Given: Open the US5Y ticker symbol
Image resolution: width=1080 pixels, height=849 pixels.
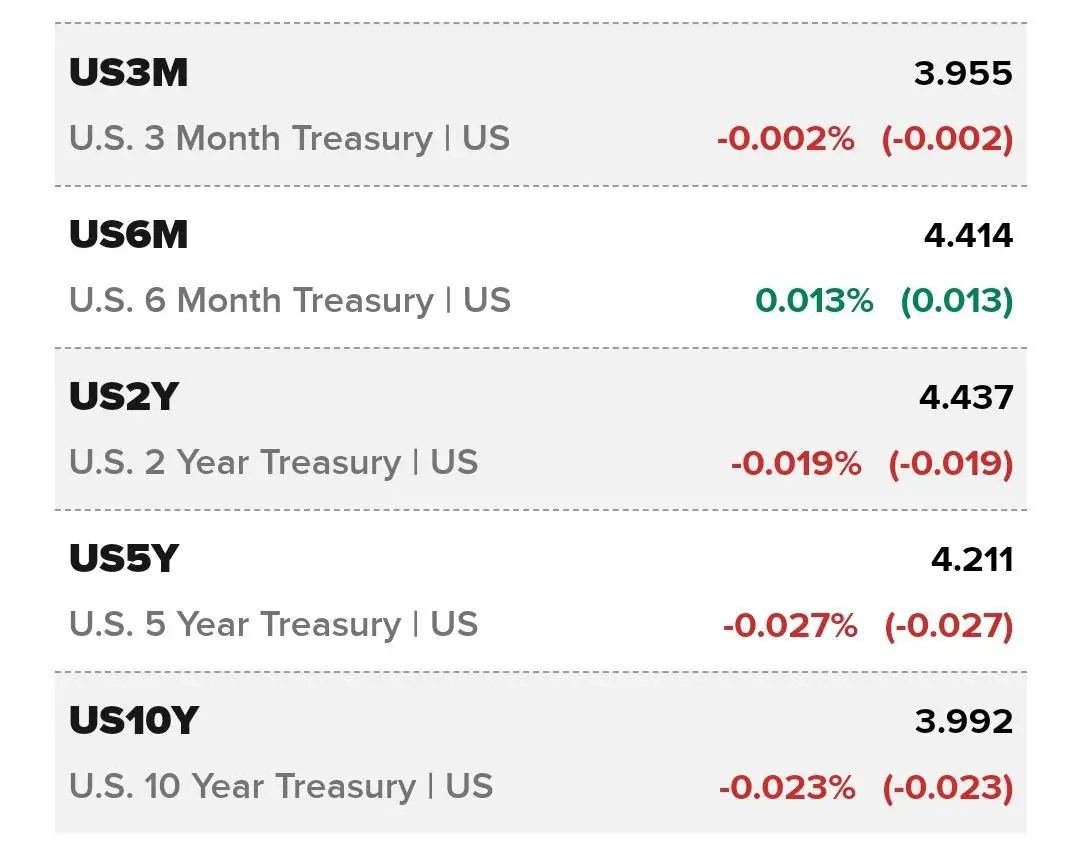Looking at the screenshot, I should tap(124, 558).
